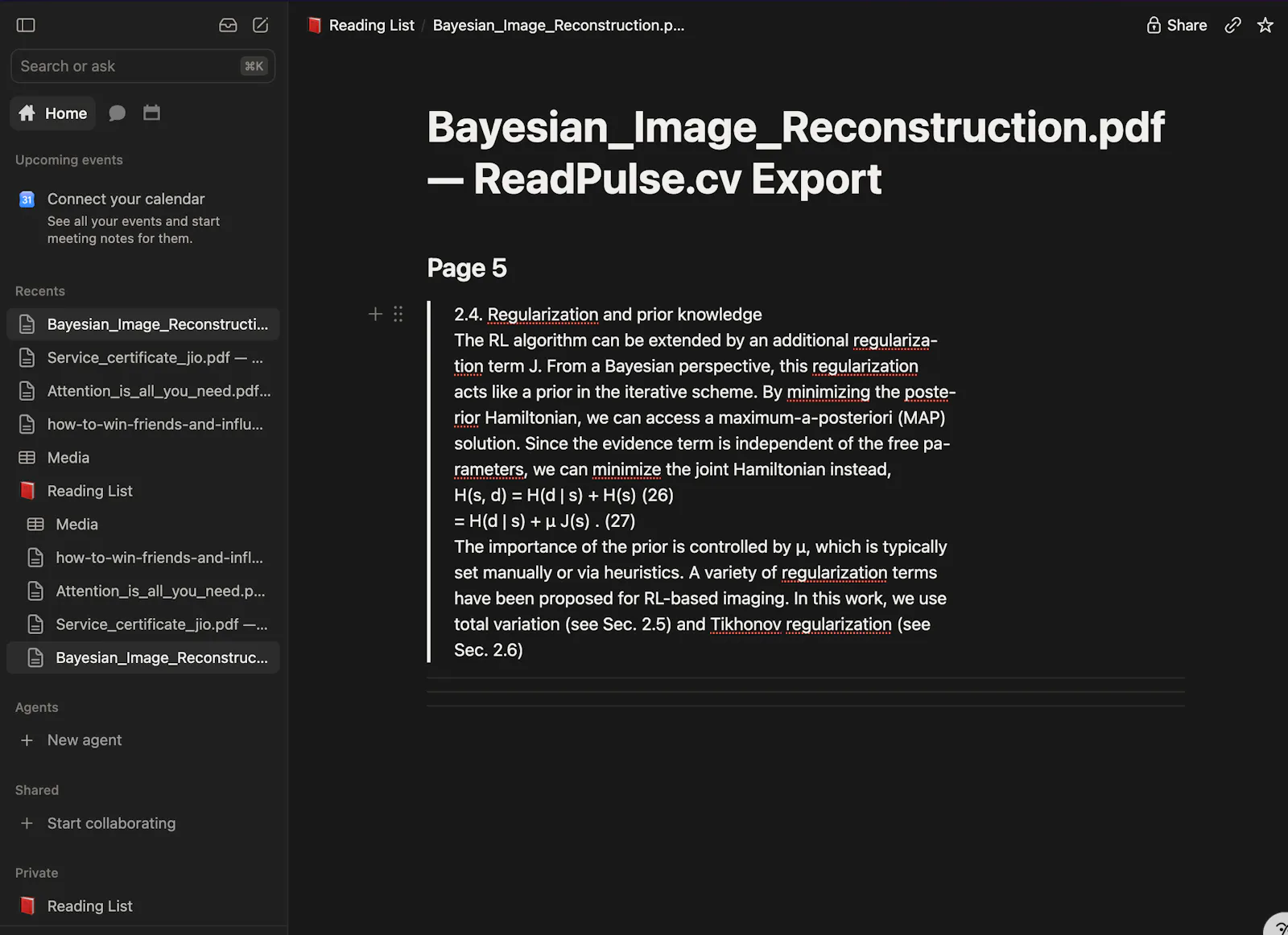Click Start collaborating text
The image size is (1288, 935).
[111, 823]
